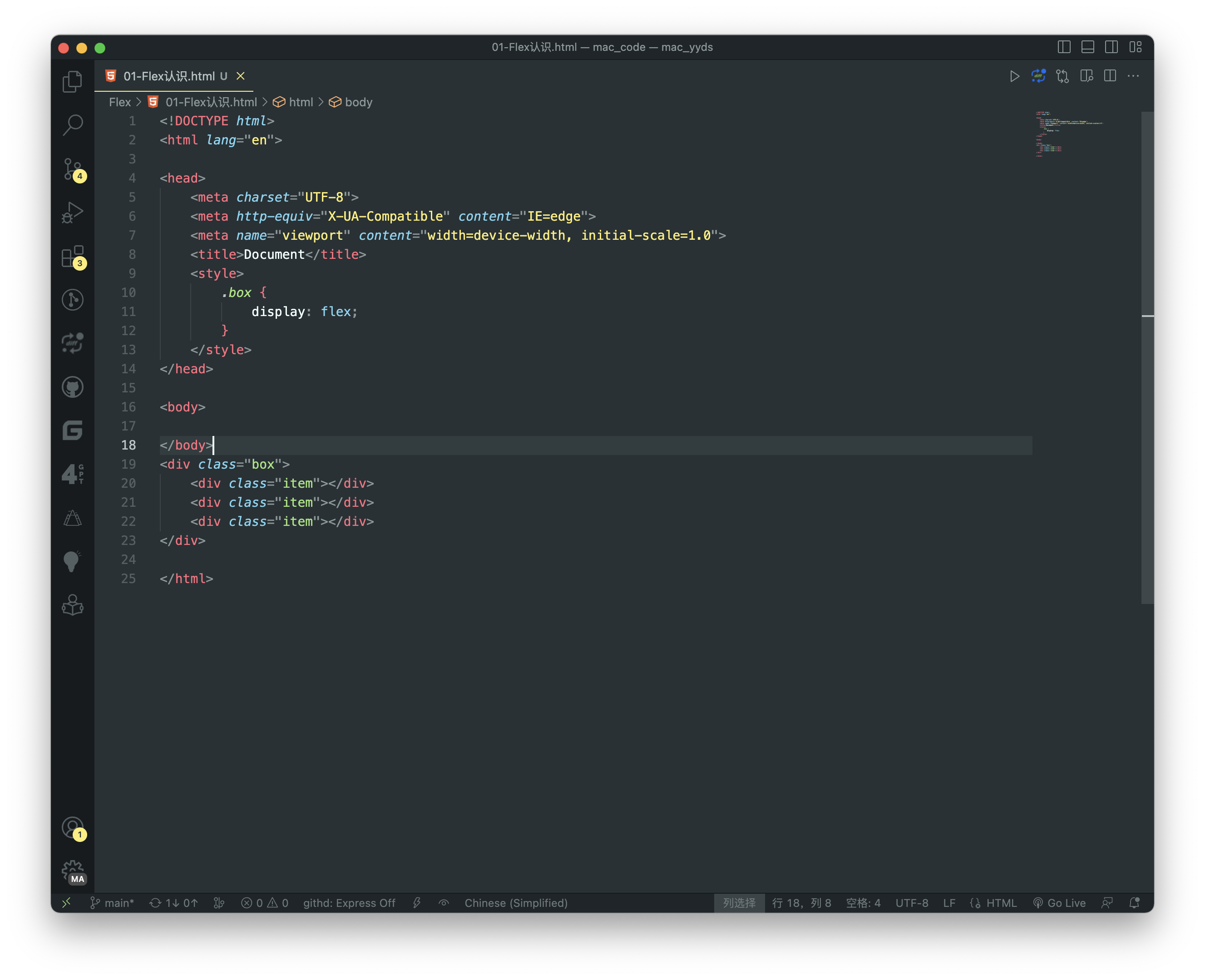Click on <title>Document</title> line
The image size is (1205, 980).
(x=278, y=255)
